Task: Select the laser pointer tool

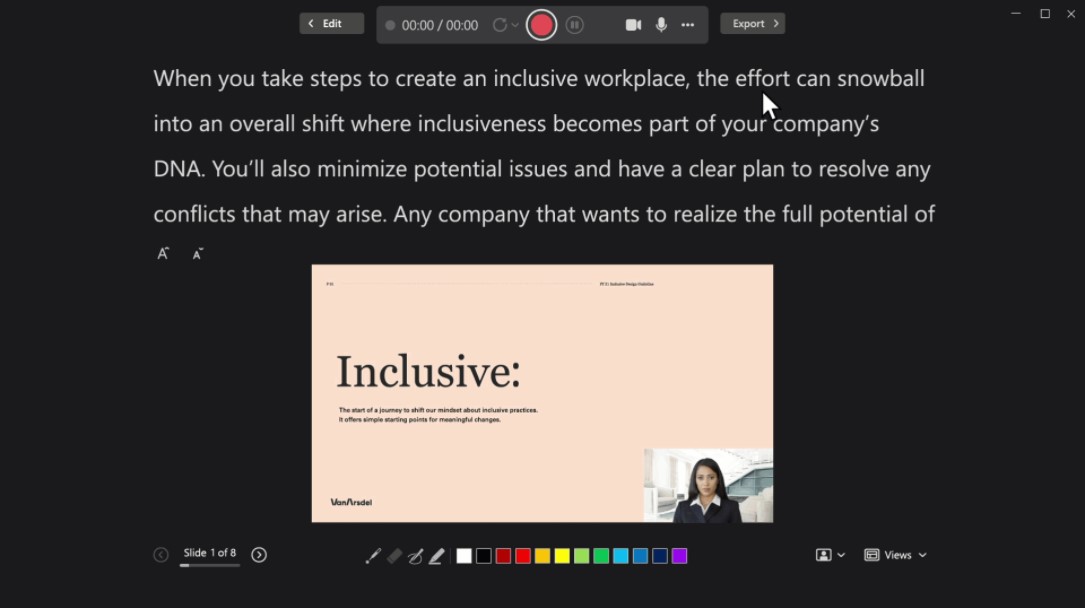Action: pyautogui.click(x=373, y=556)
